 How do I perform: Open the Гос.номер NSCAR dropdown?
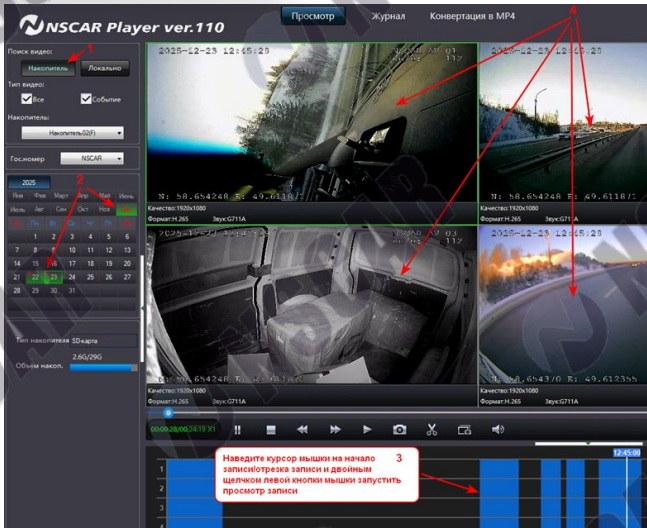click(92, 158)
